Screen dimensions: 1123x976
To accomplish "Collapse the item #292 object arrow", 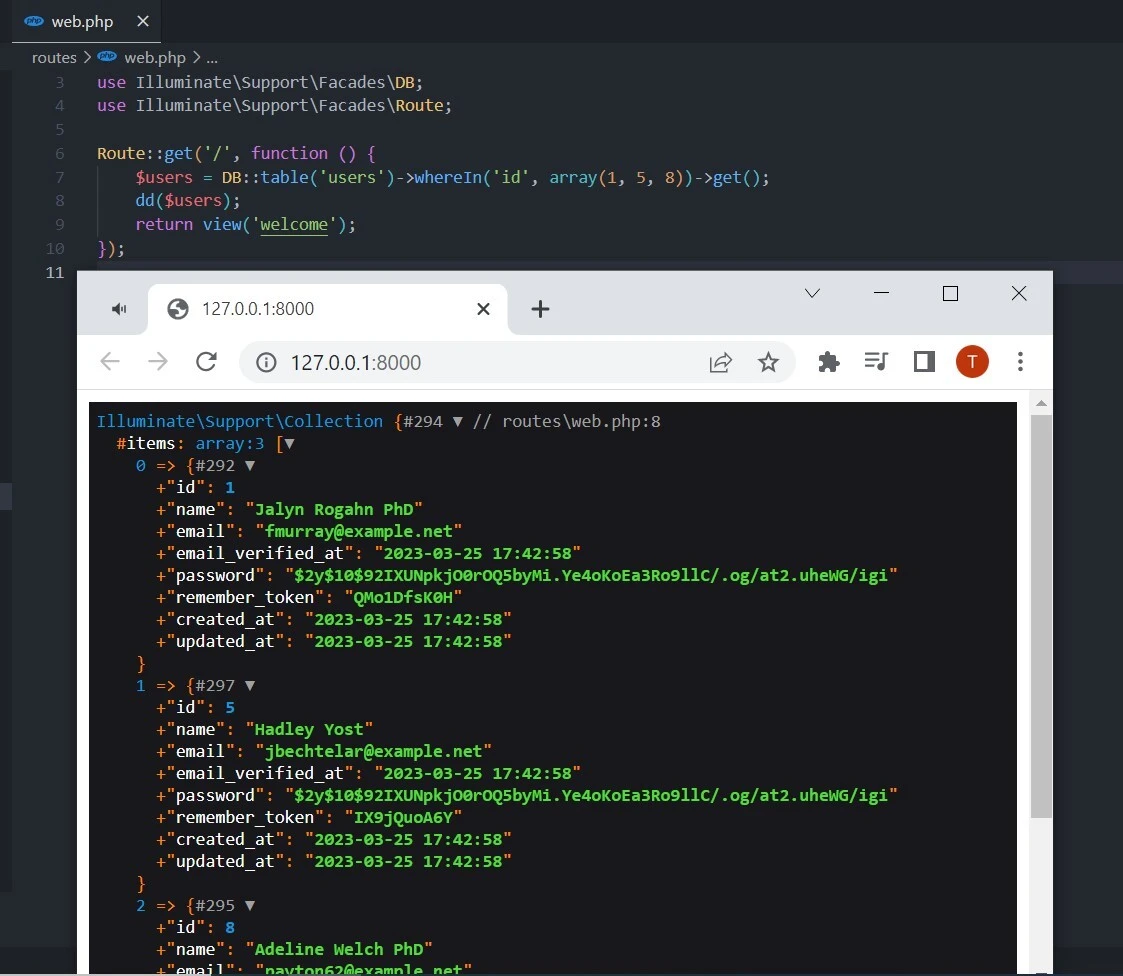I will click(x=250, y=466).
